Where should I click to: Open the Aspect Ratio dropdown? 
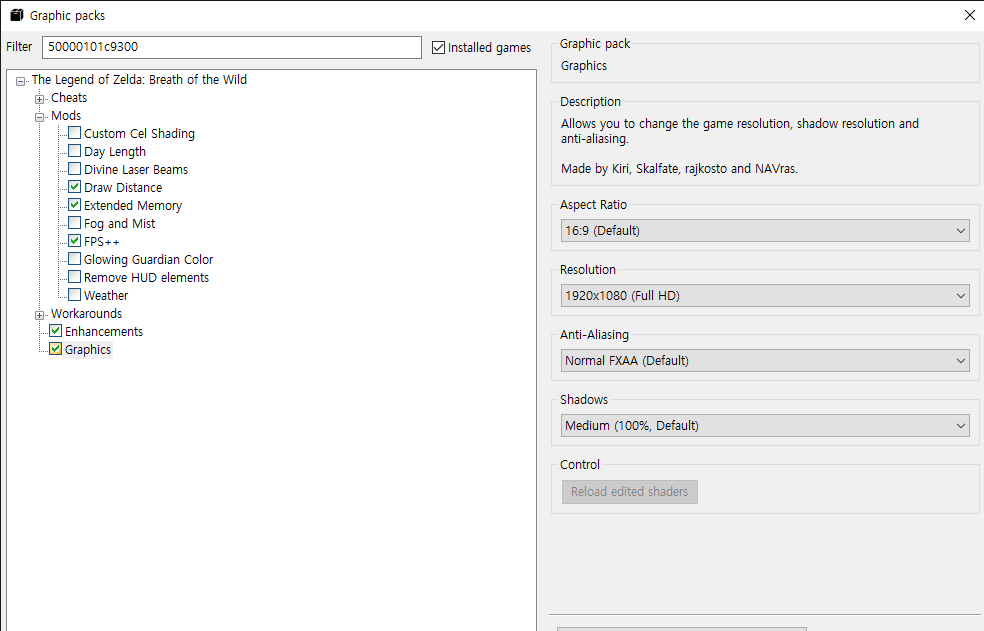point(765,230)
